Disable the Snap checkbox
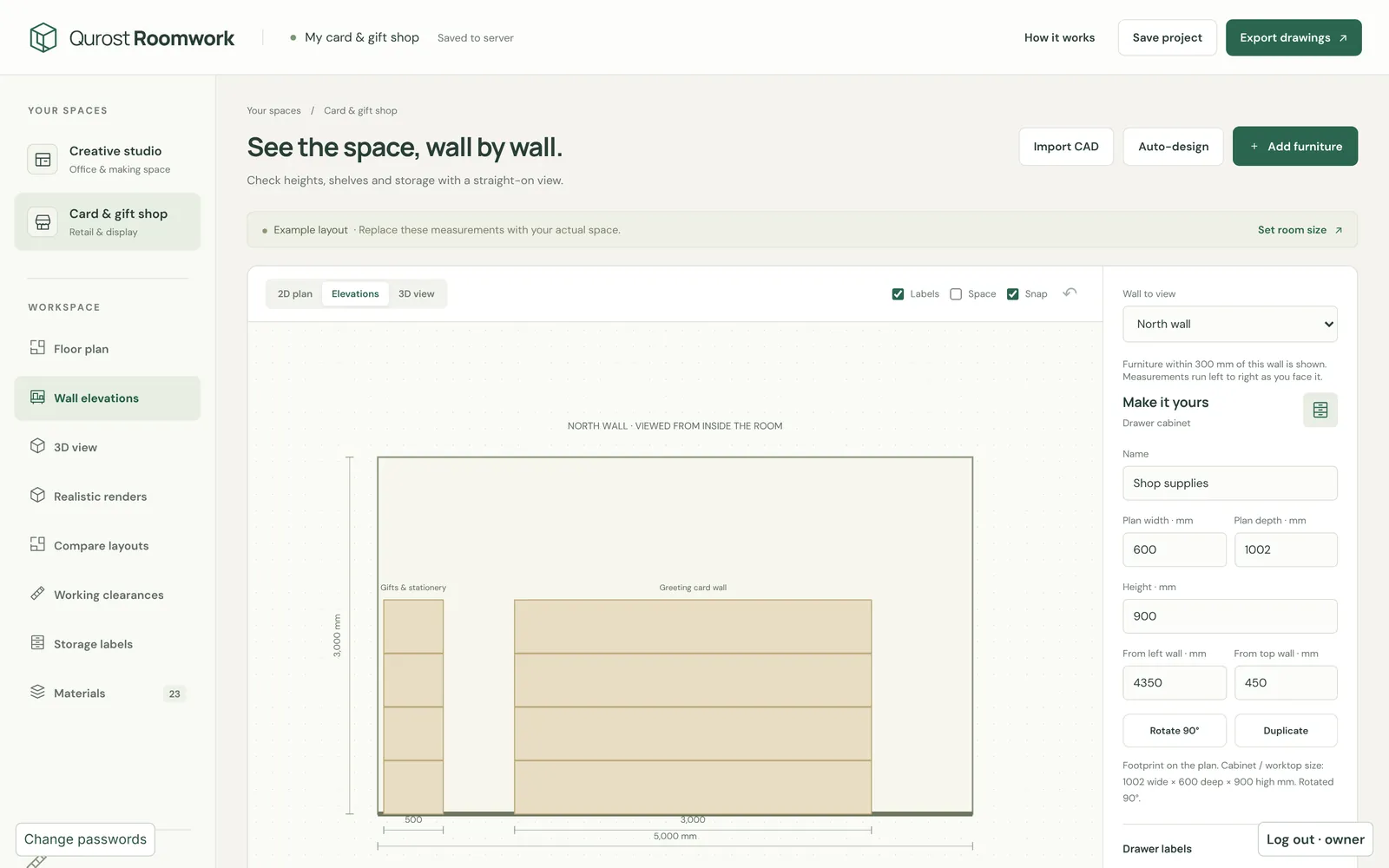 coord(1012,294)
